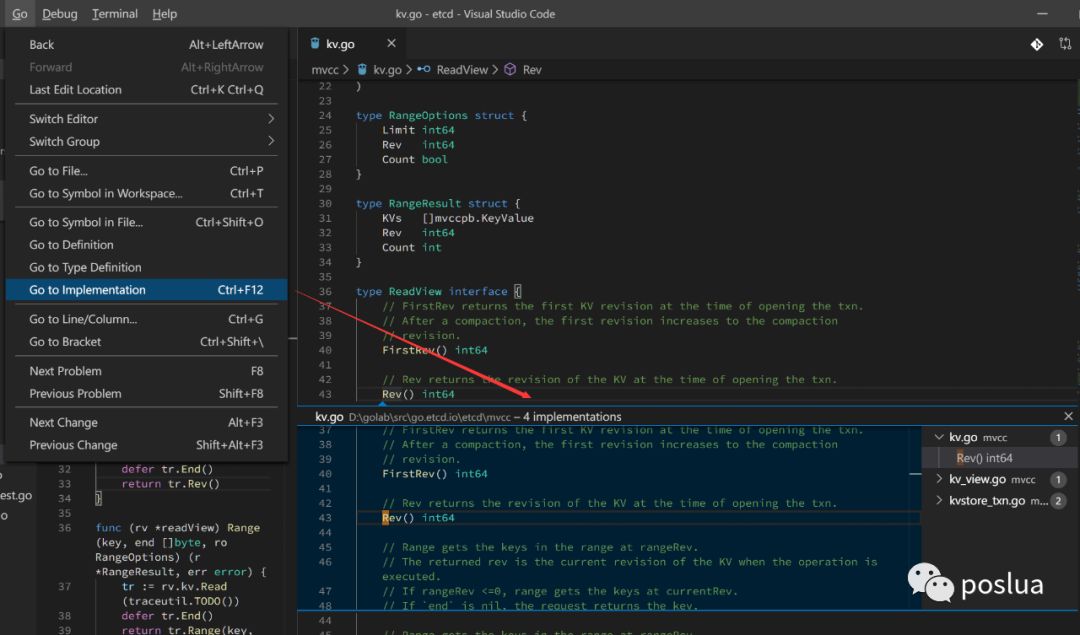Image resolution: width=1080 pixels, height=635 pixels.
Task: Click line 36 type ReadView interface
Action: pos(439,291)
